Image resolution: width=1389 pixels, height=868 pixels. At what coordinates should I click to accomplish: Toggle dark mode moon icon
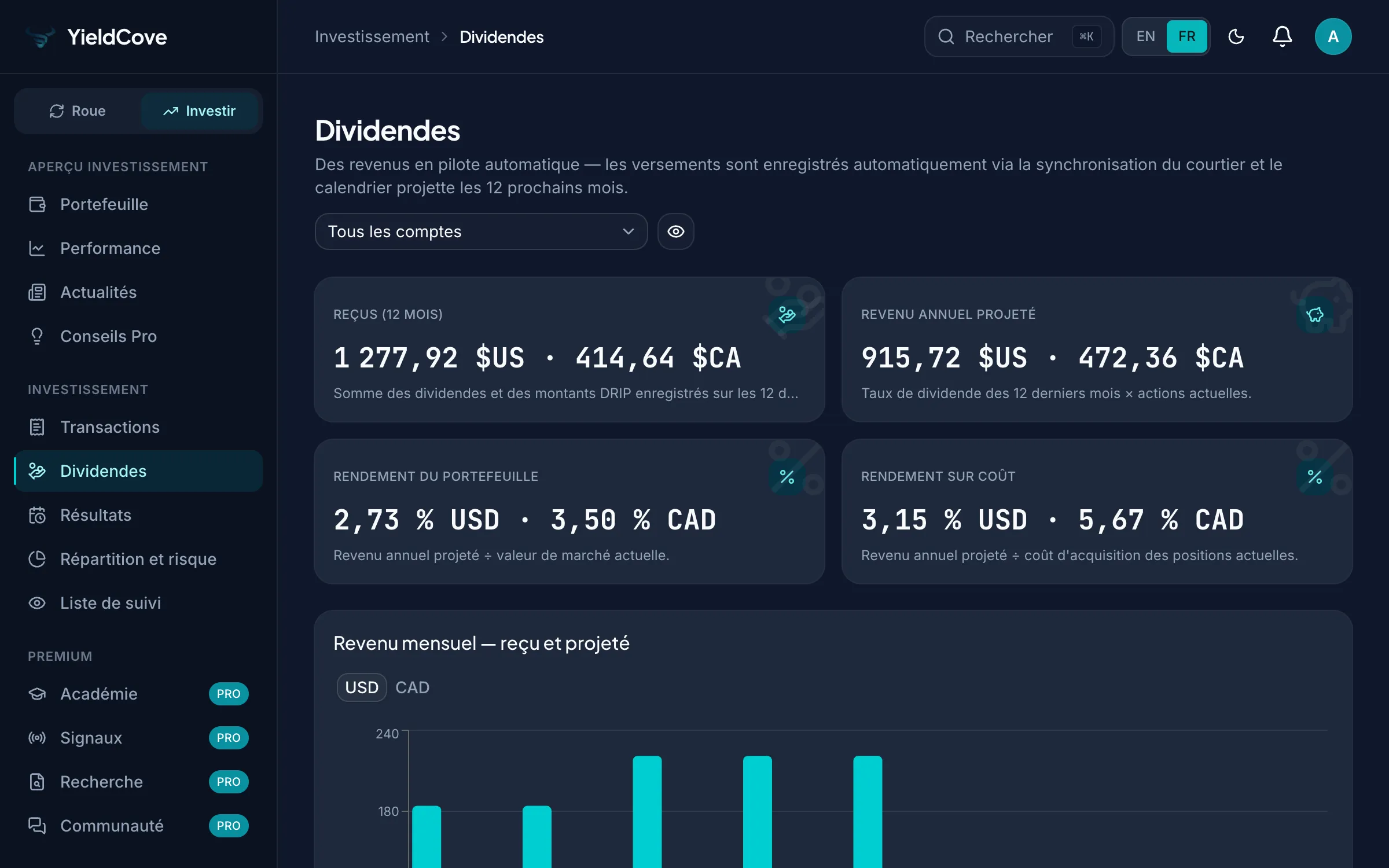tap(1236, 36)
